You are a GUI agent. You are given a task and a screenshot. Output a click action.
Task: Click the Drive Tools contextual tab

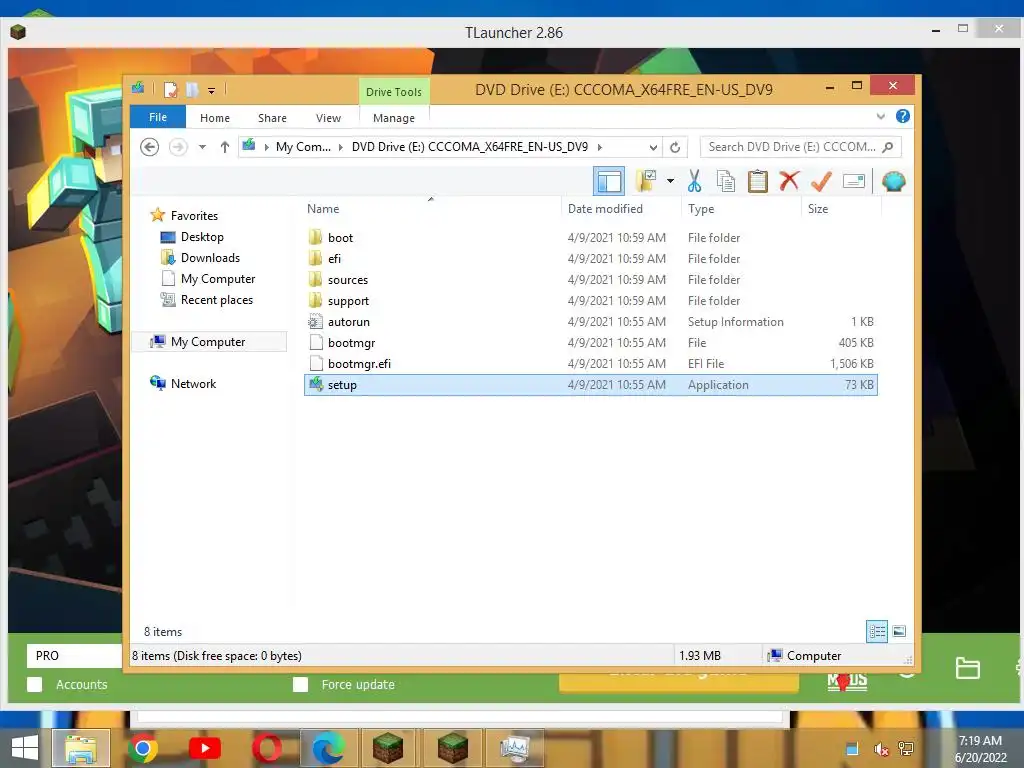[394, 92]
